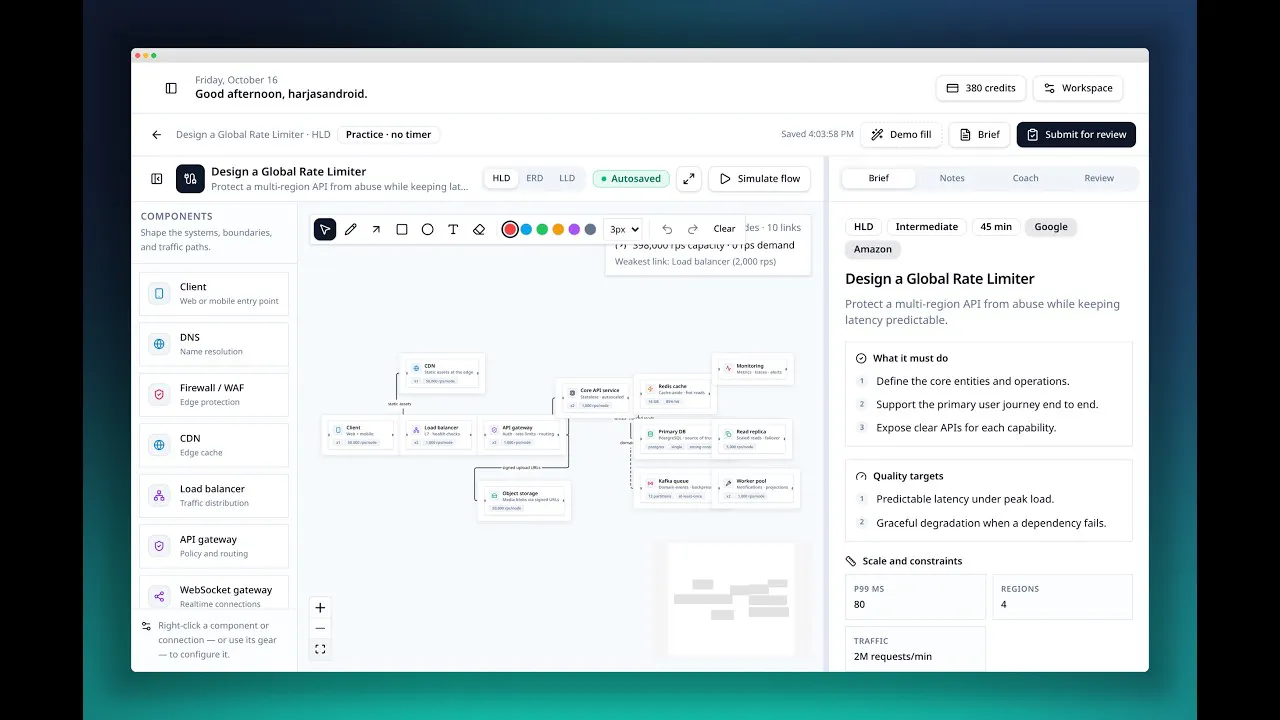Screen dimensions: 1280x720
Task: Zoom out on the canvas
Action: (x=320, y=628)
